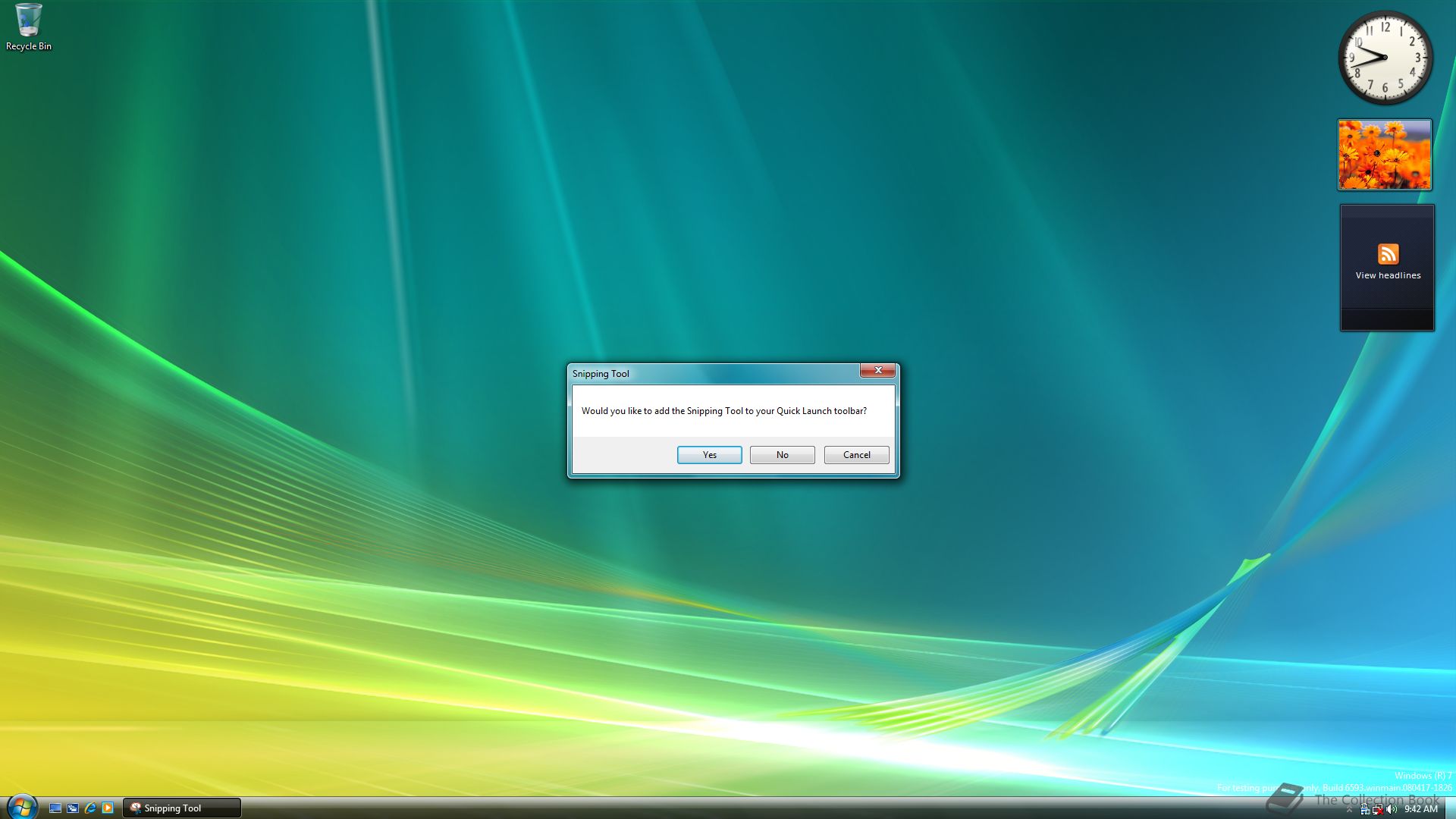Image resolution: width=1456 pixels, height=819 pixels.
Task: Click the No button in the dialog
Action: coord(782,454)
